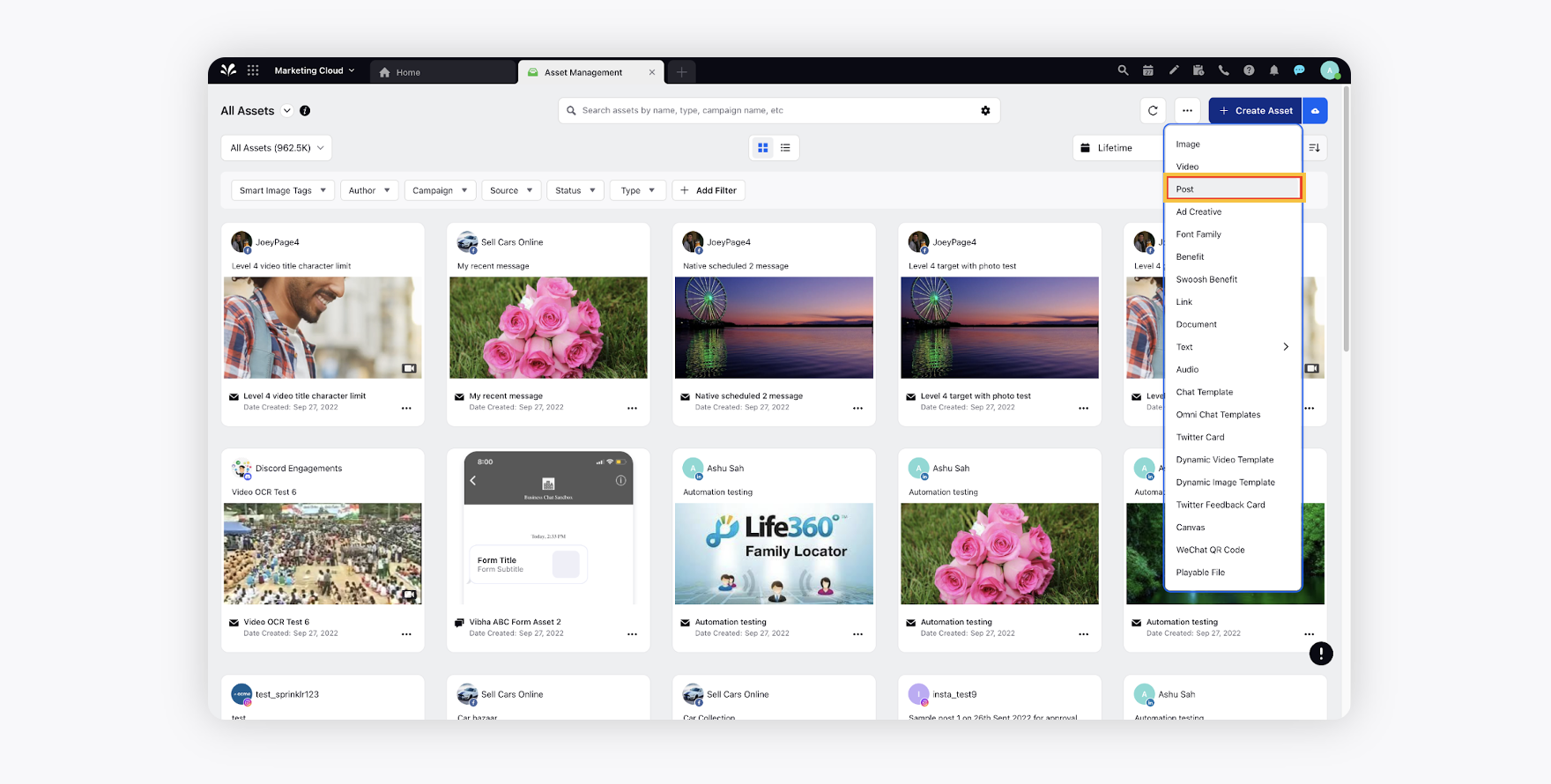Click the Create Asset button
1551x784 pixels.
1255,111
